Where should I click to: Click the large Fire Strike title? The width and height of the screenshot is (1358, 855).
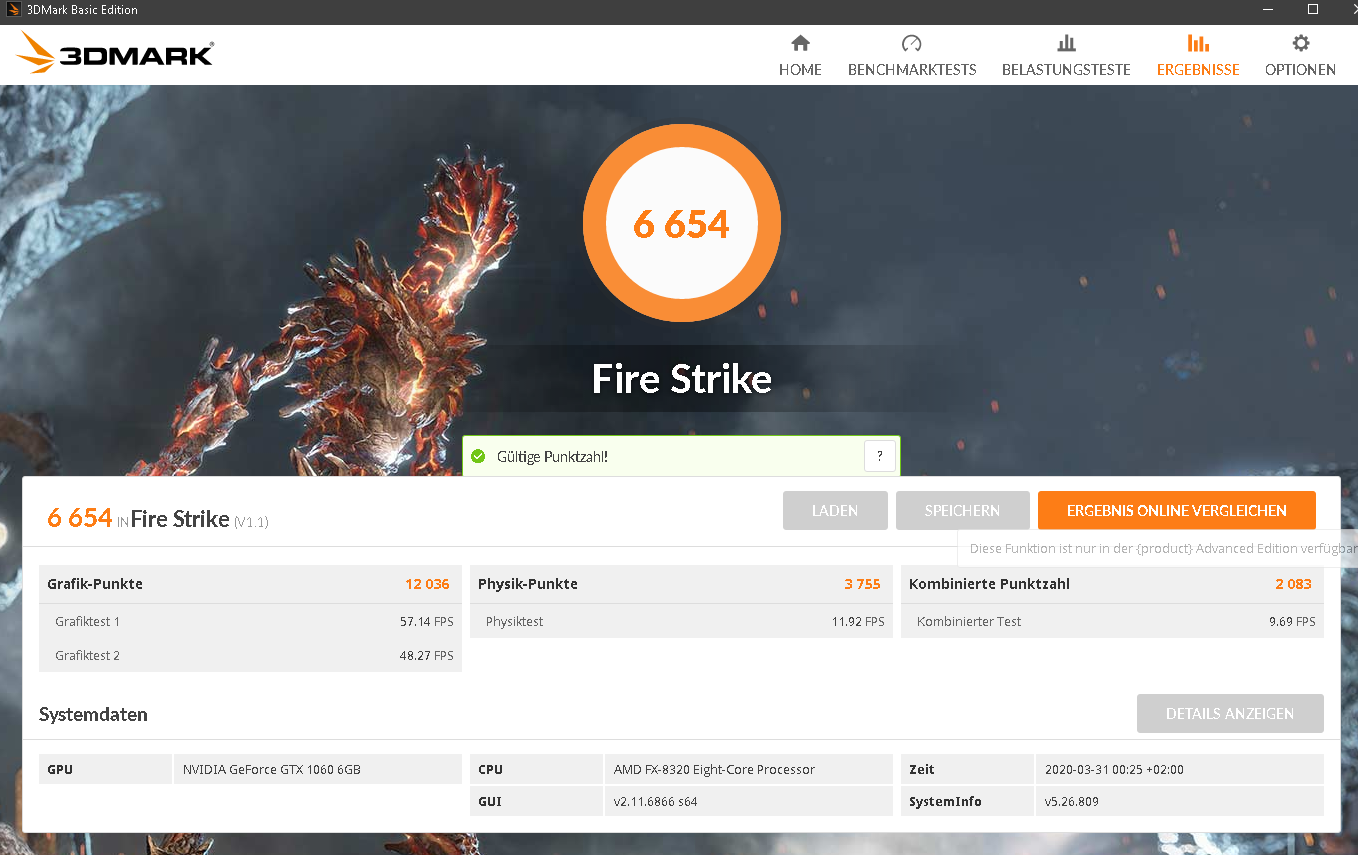tap(682, 379)
